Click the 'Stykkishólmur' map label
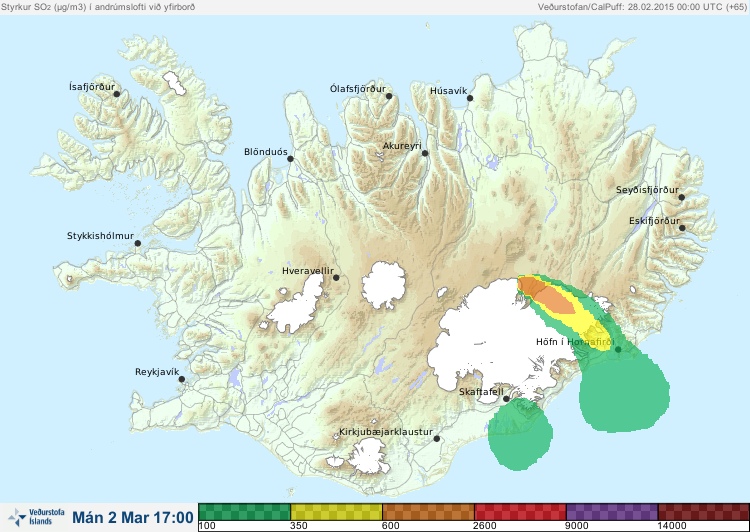The width and height of the screenshot is (750, 532). click(x=100, y=236)
